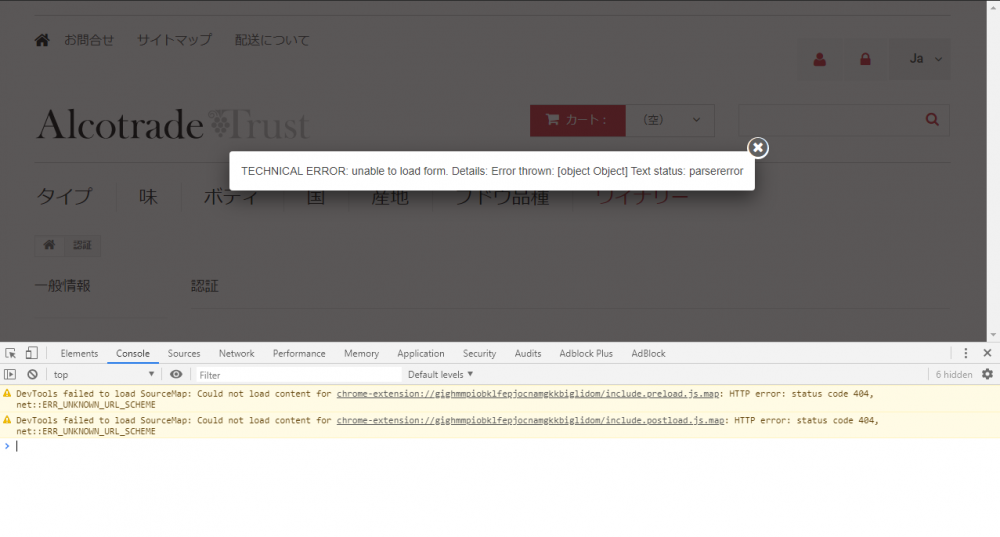Image resolution: width=1000 pixels, height=537 pixels.
Task: Open the お問合せ contact link
Action: 89,40
